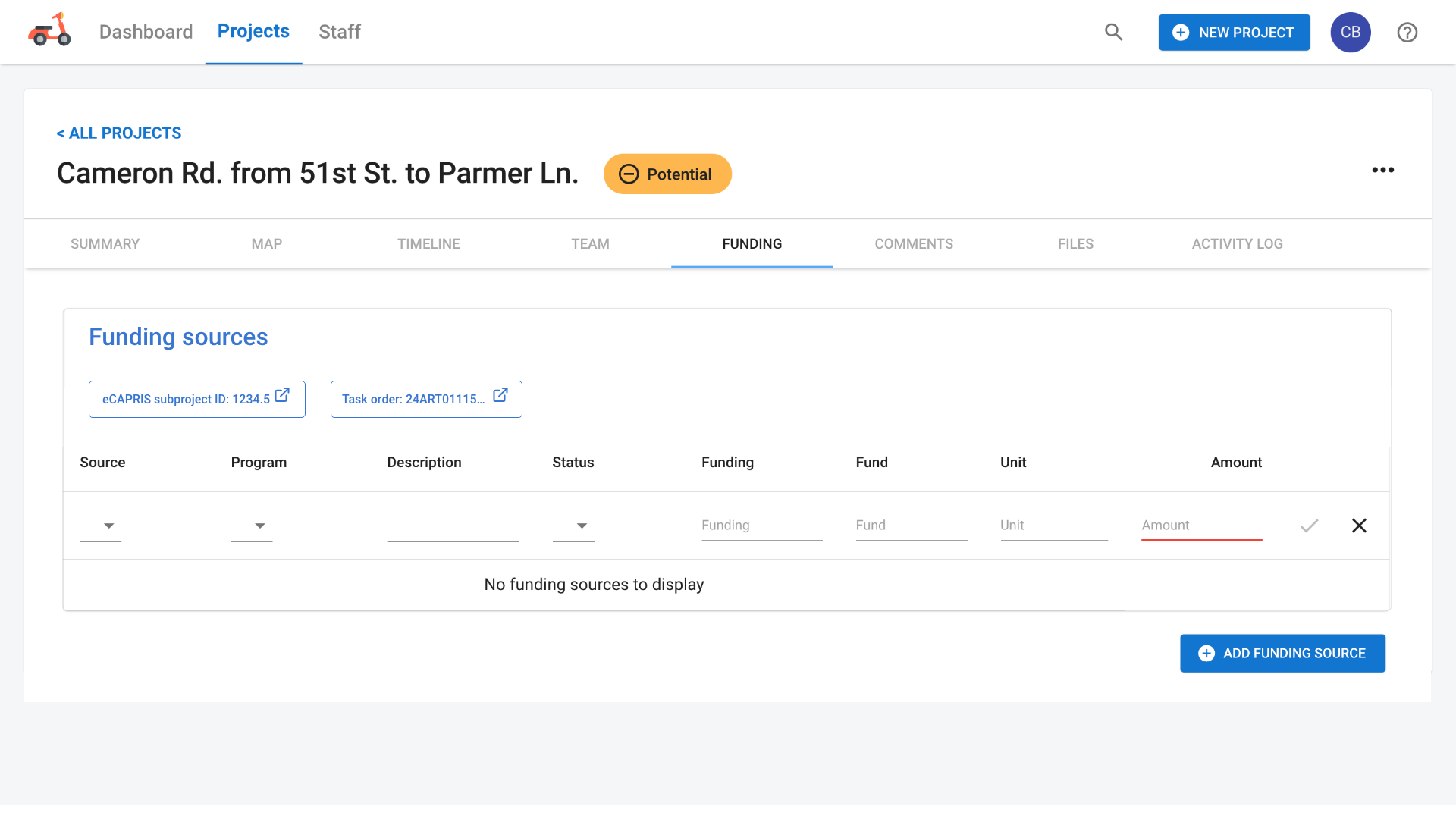Open the Staff navigation item

click(x=339, y=32)
